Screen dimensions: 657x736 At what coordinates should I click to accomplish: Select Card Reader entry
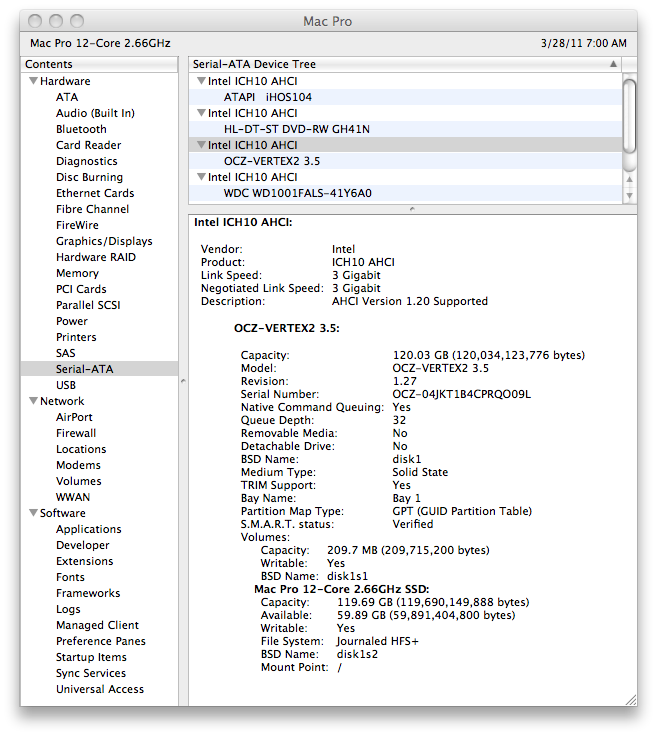coord(89,145)
